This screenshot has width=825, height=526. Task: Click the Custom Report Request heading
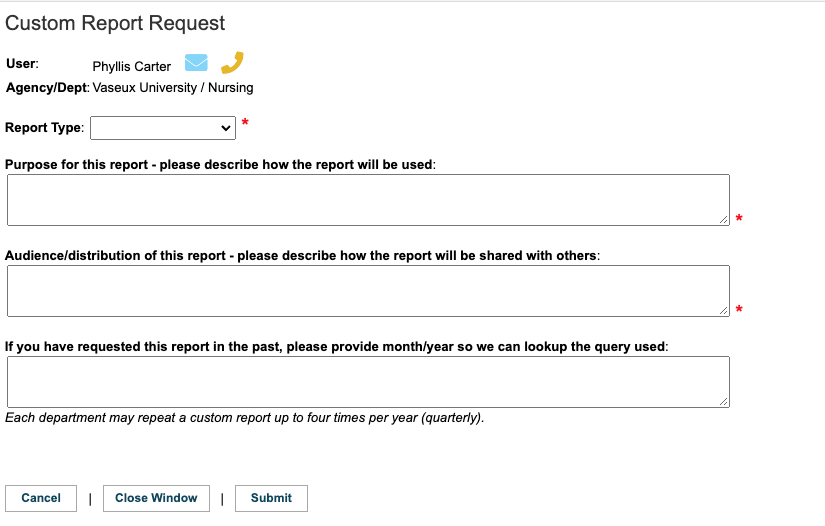click(x=115, y=23)
